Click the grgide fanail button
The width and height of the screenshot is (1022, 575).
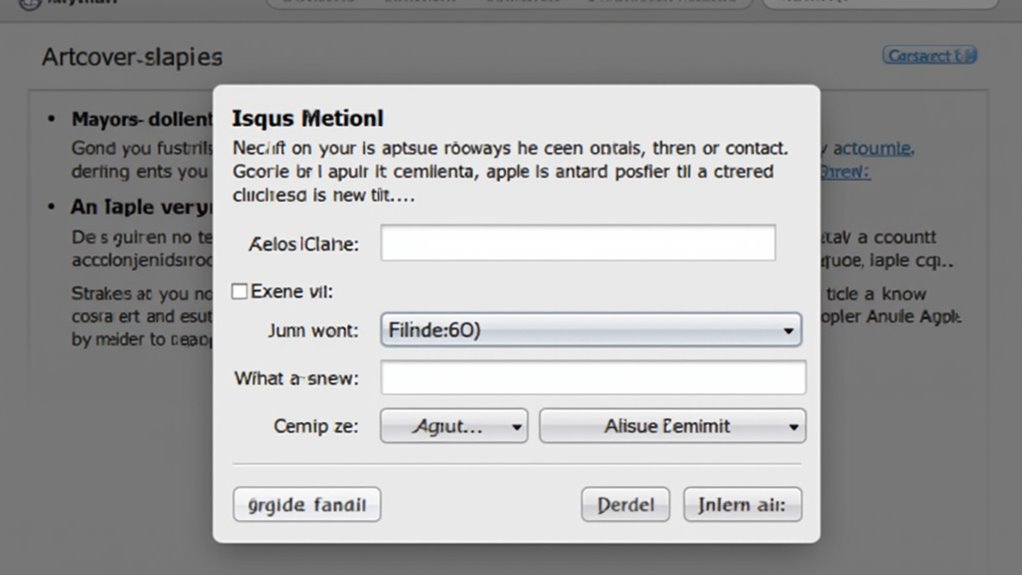coord(307,505)
